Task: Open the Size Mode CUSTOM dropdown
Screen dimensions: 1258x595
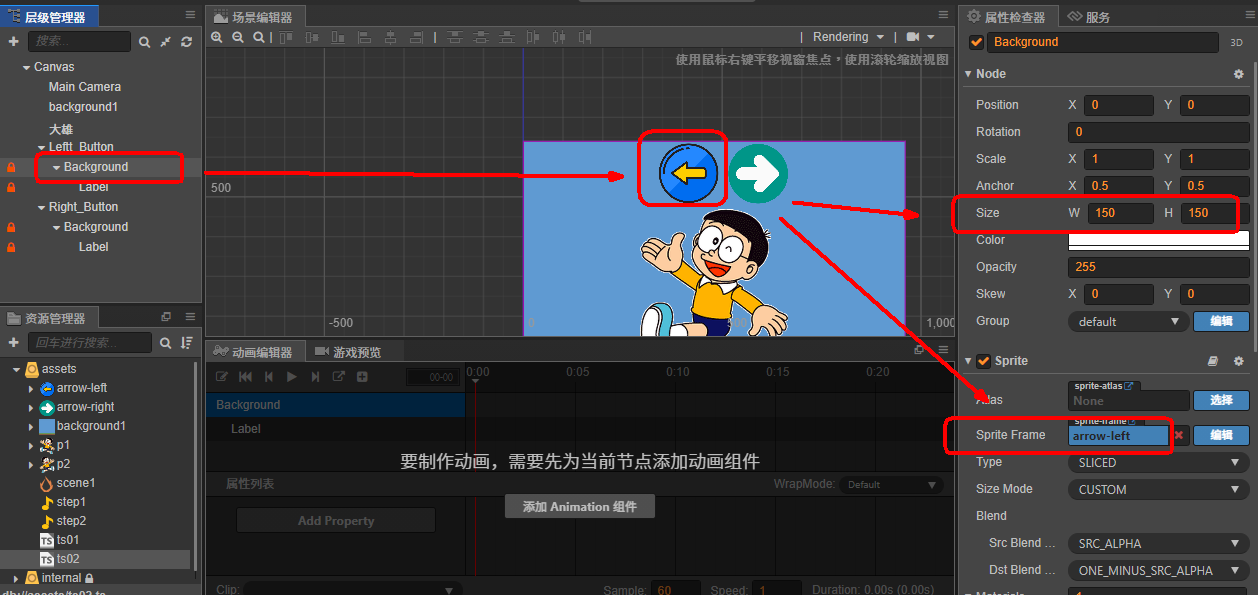Action: point(1158,490)
